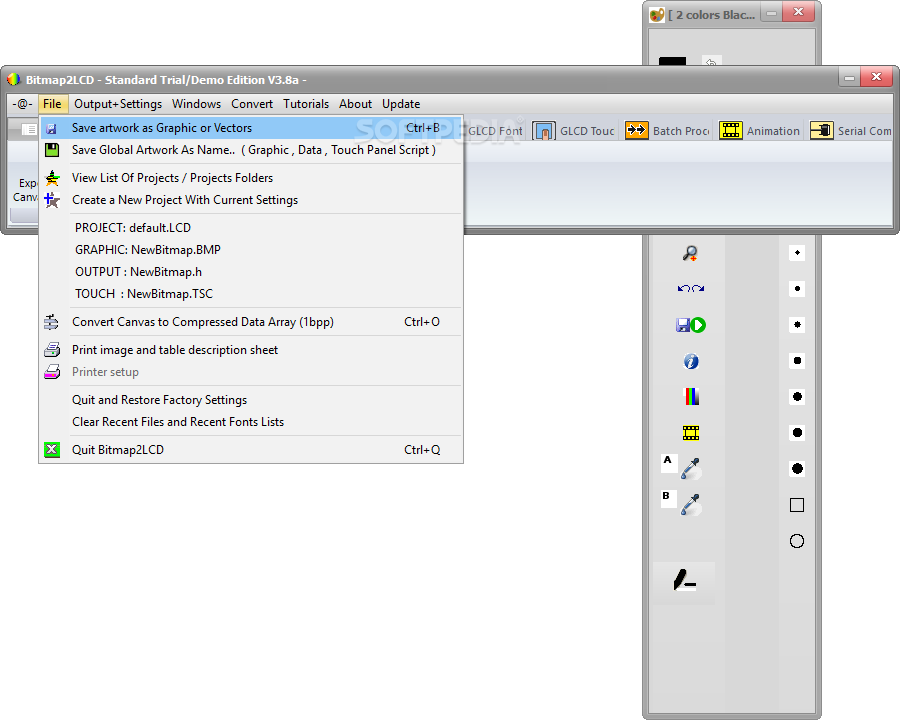Viewport: 900px width, 720px height.
Task: Choose Save artwork as Graphic or Vectors
Action: [251, 128]
